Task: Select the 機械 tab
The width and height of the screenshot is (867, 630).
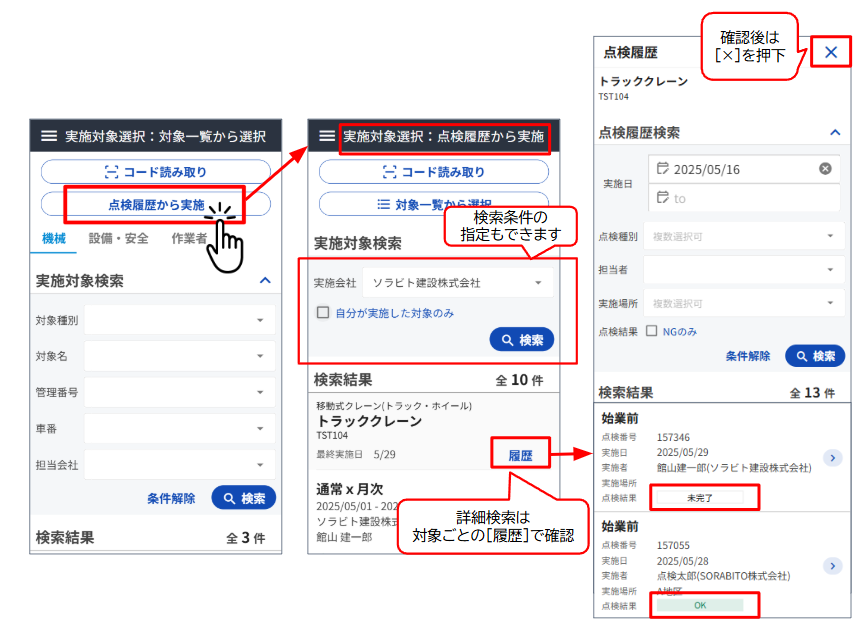Action: pos(54,238)
